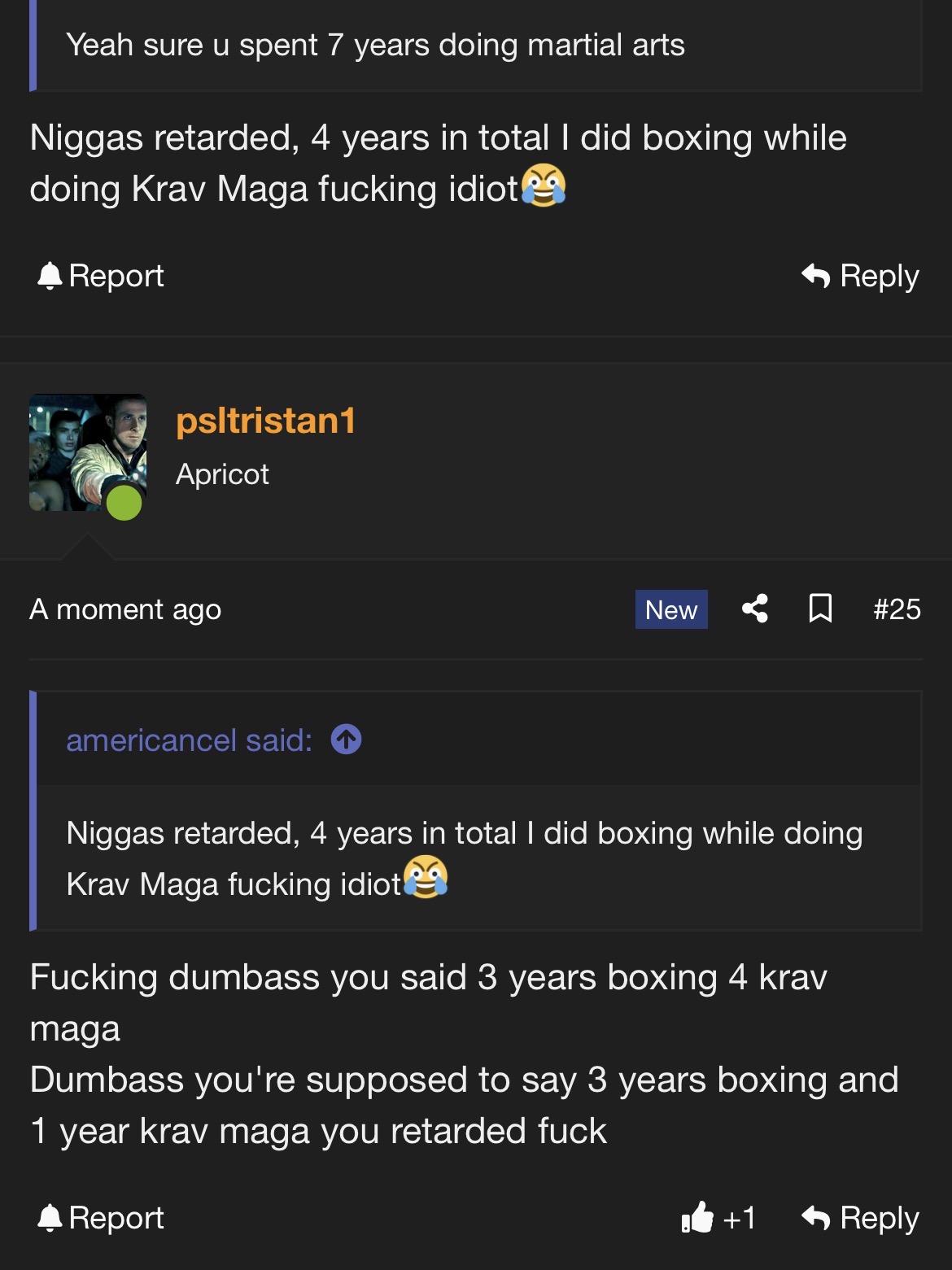
Task: Click the 'A moment ago' timestamp
Action: [x=125, y=609]
